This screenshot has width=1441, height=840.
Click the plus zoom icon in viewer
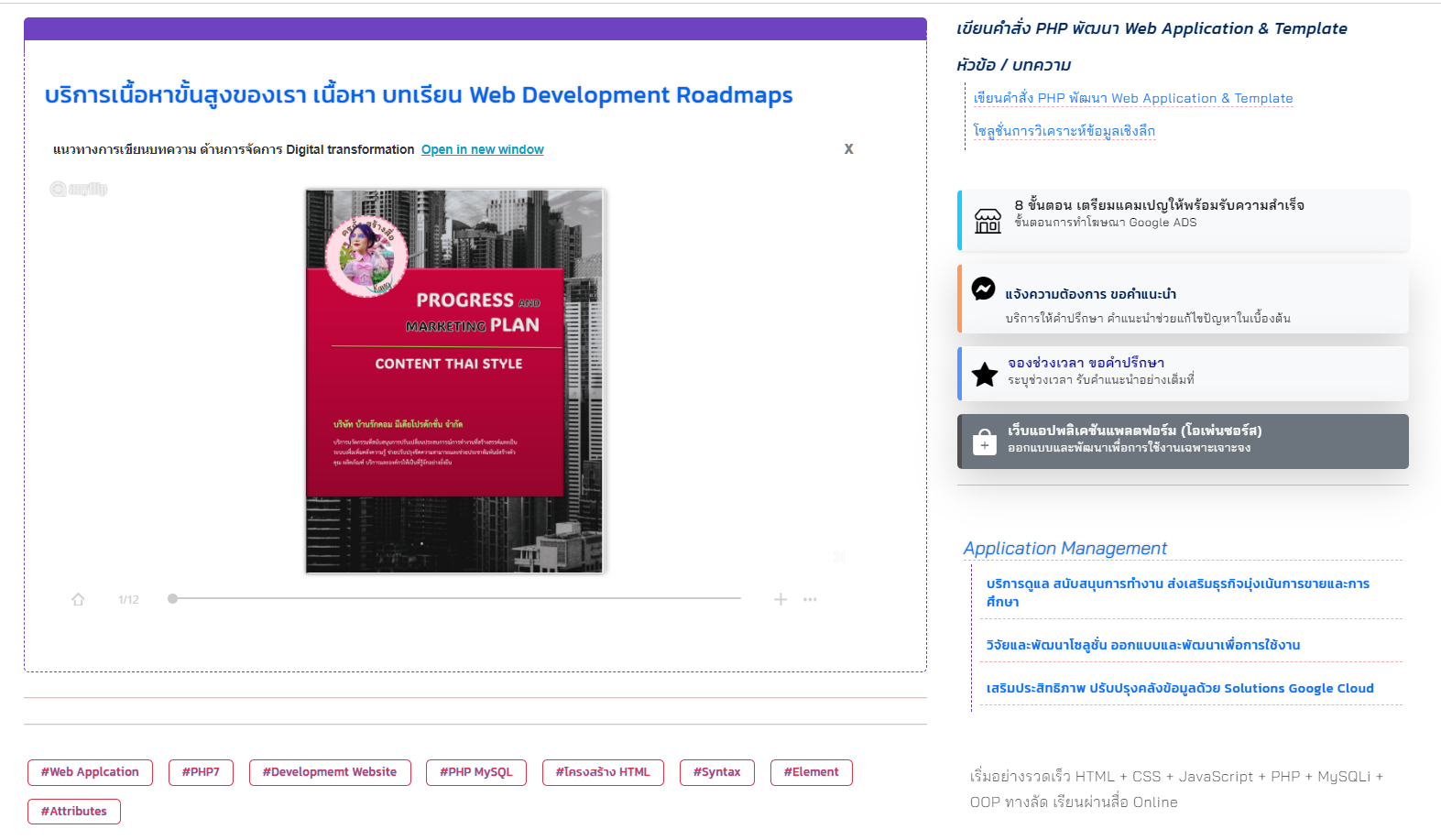[781, 600]
